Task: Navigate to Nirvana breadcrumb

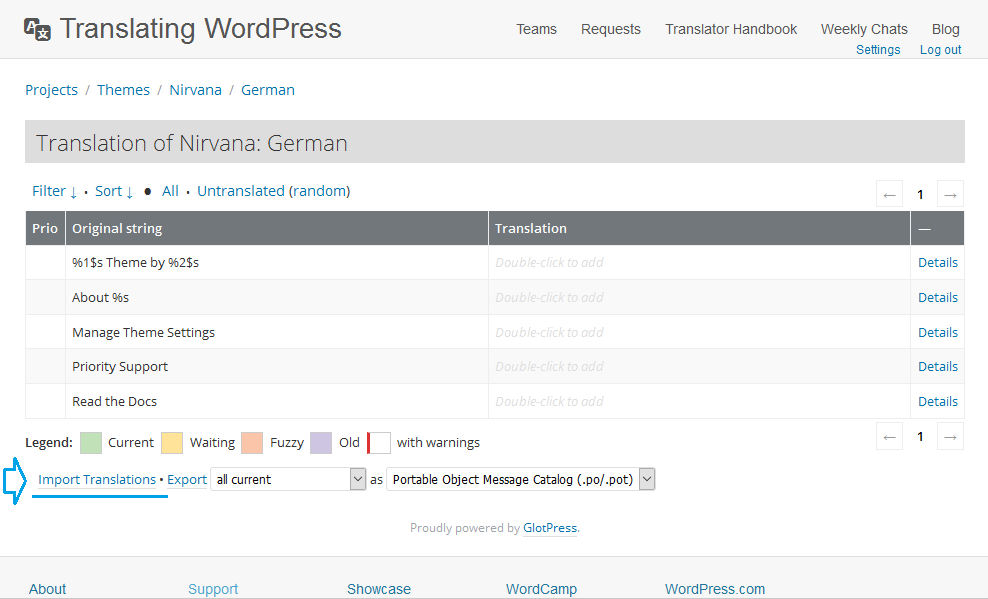Action: pyautogui.click(x=195, y=90)
